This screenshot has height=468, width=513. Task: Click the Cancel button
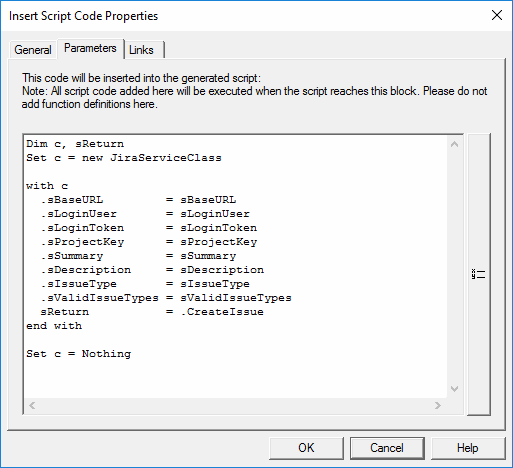387,448
